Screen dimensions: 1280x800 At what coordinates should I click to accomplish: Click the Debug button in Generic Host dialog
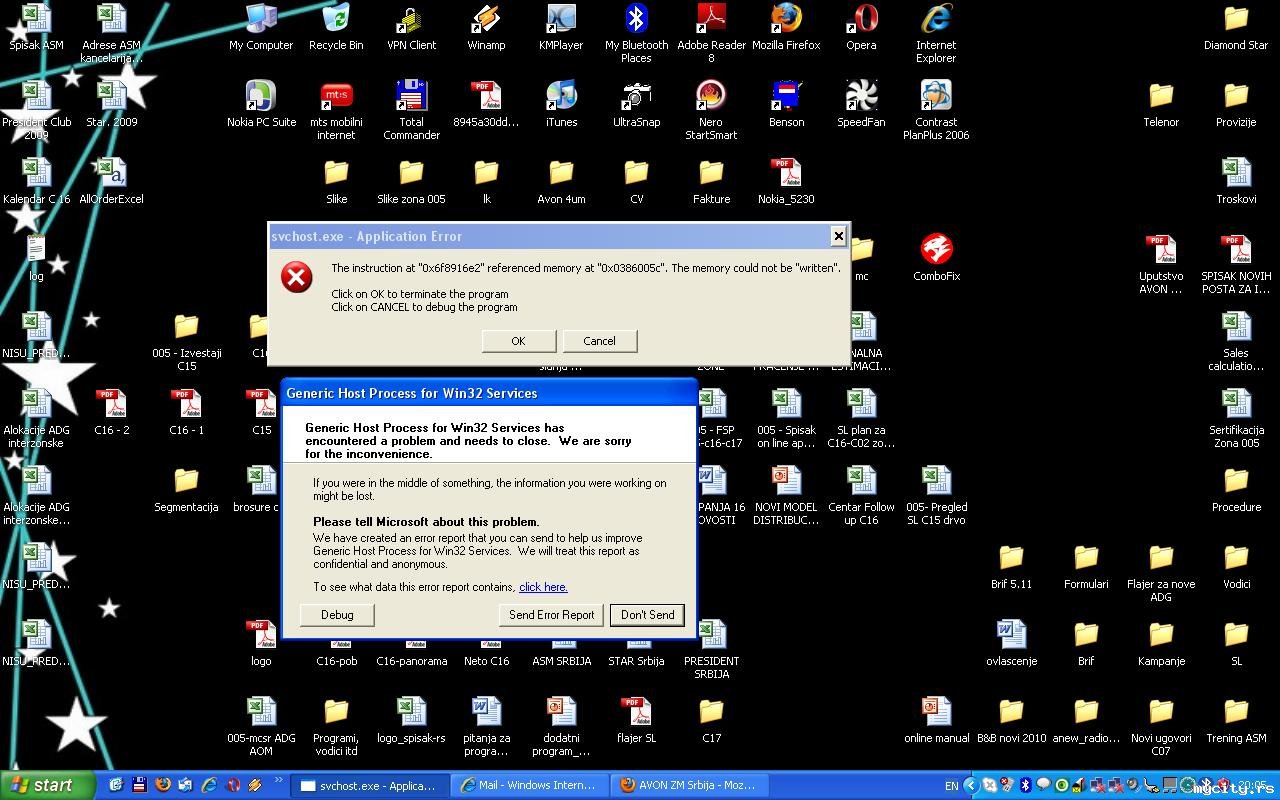(337, 615)
